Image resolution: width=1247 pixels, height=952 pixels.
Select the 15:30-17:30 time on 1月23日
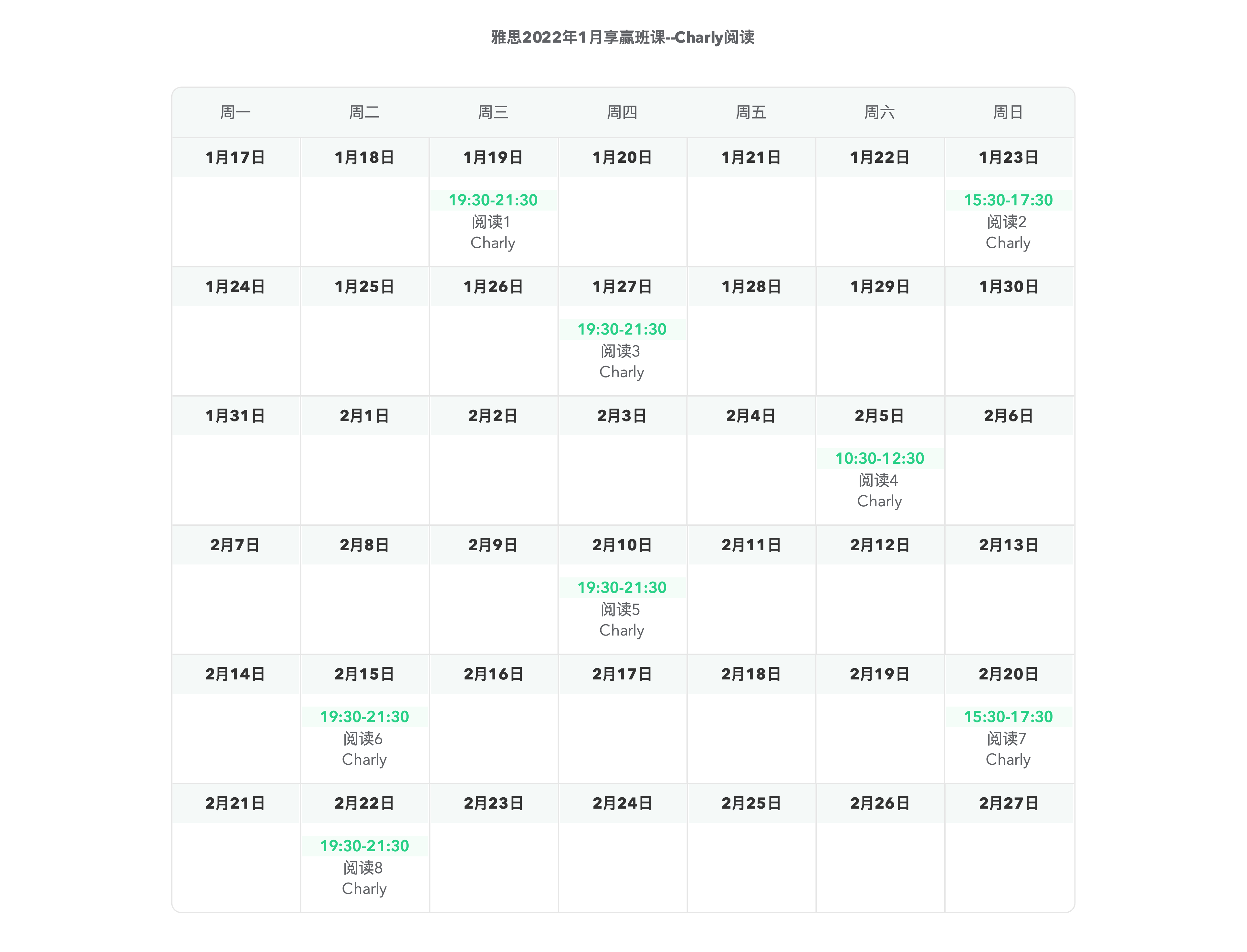(x=1008, y=200)
